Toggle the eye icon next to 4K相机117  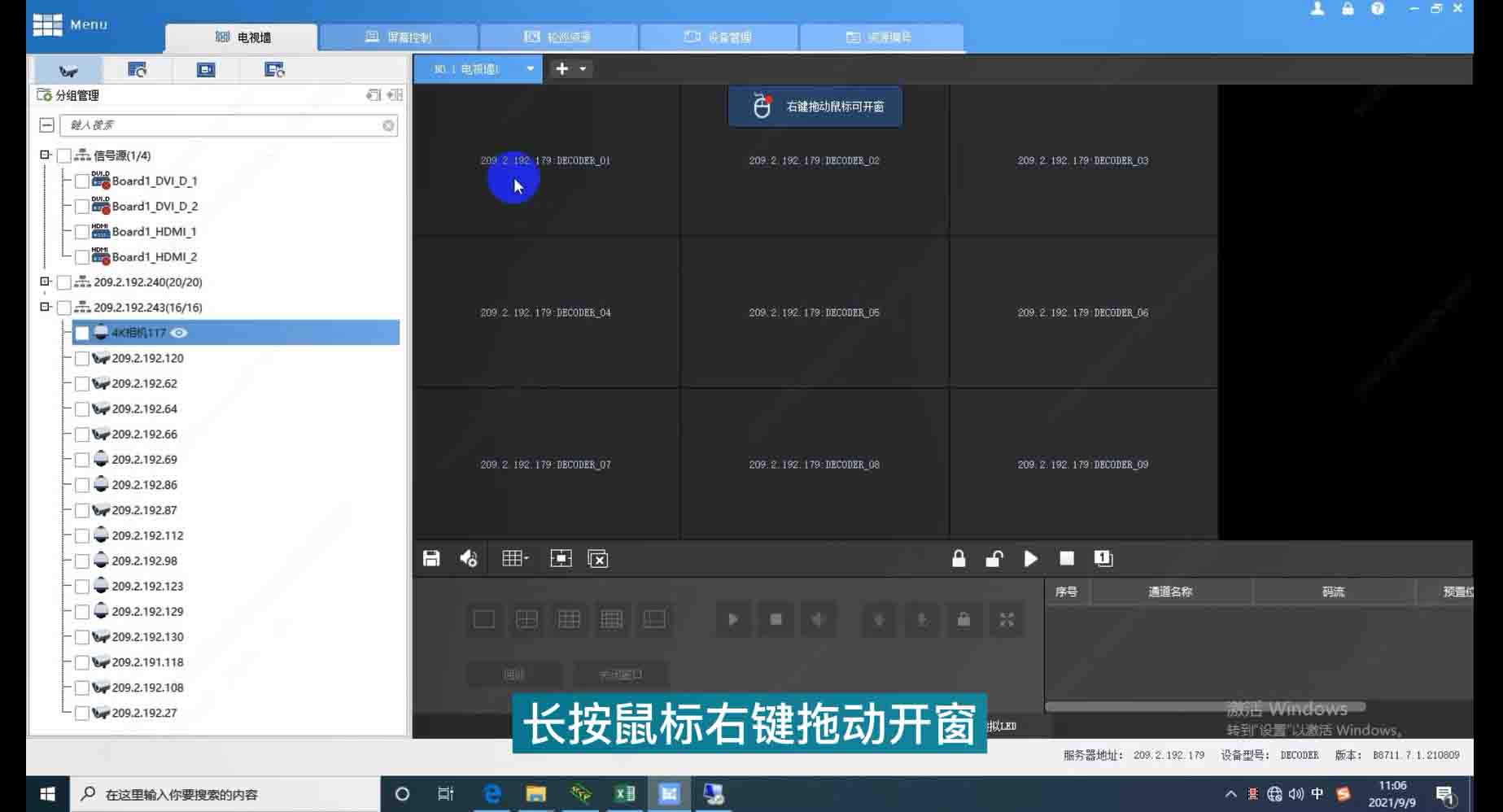click(179, 333)
